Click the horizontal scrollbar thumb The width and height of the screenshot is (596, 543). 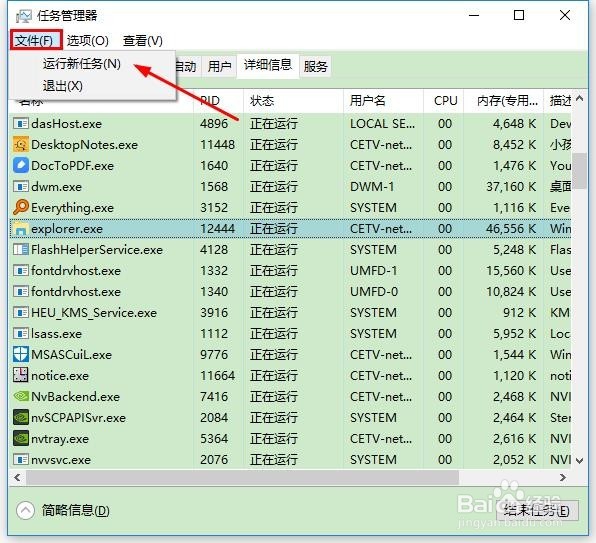242,477
